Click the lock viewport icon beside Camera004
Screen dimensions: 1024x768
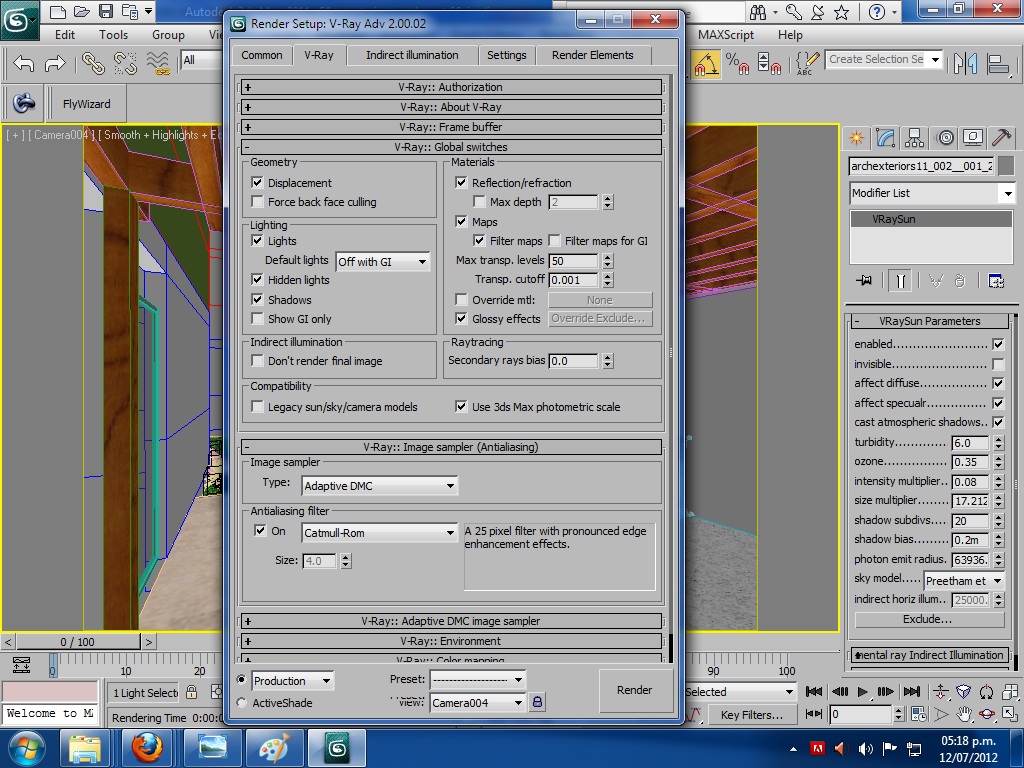tap(537, 702)
